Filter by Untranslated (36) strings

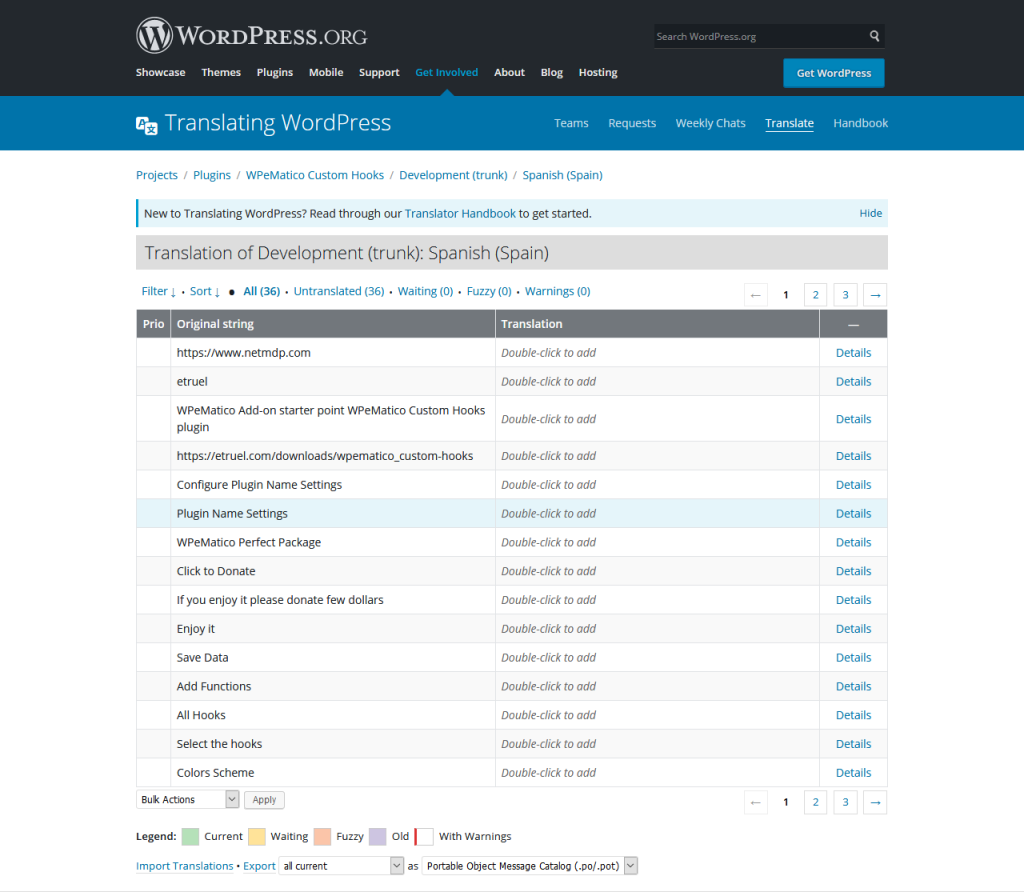[x=339, y=291]
